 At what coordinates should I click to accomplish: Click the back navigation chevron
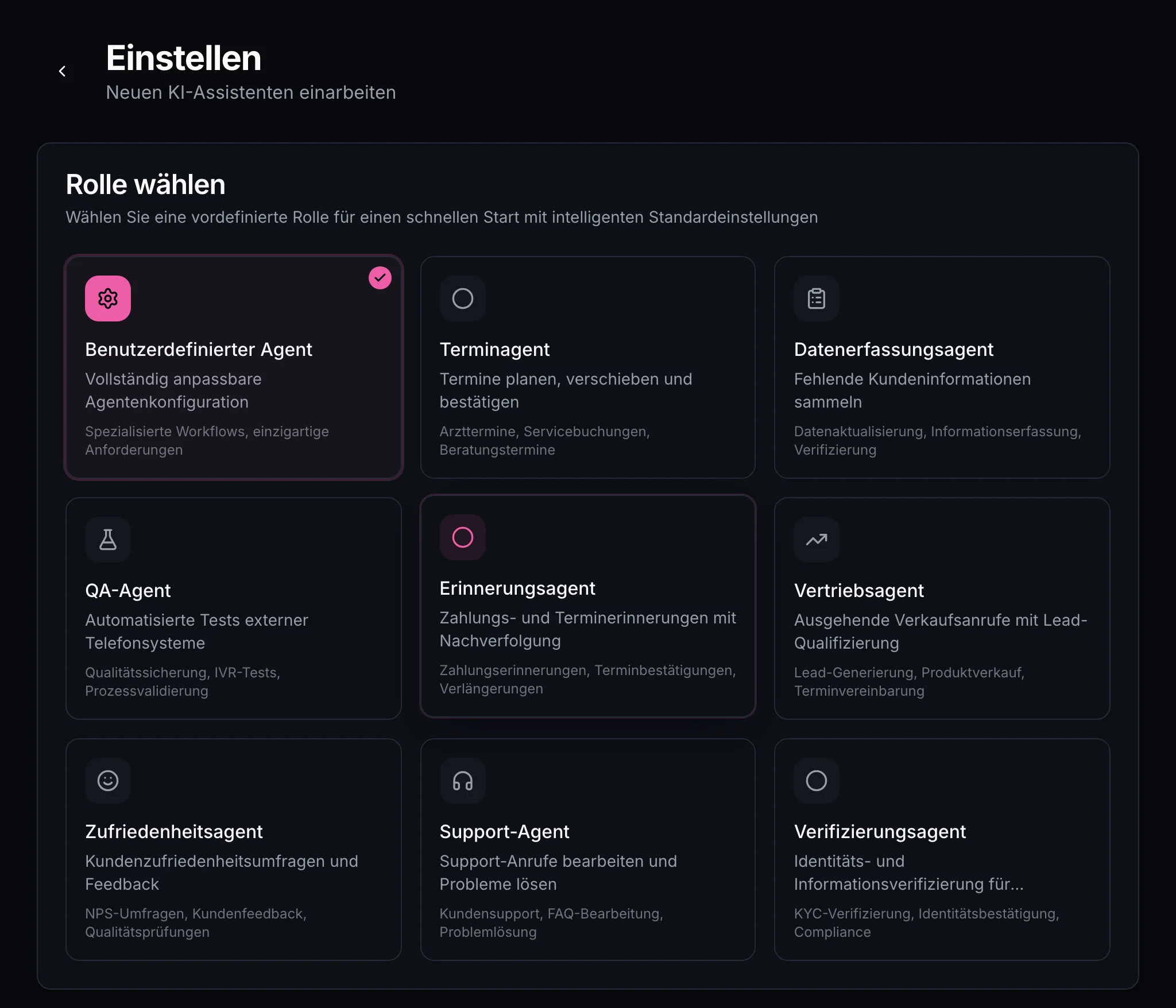tap(63, 71)
